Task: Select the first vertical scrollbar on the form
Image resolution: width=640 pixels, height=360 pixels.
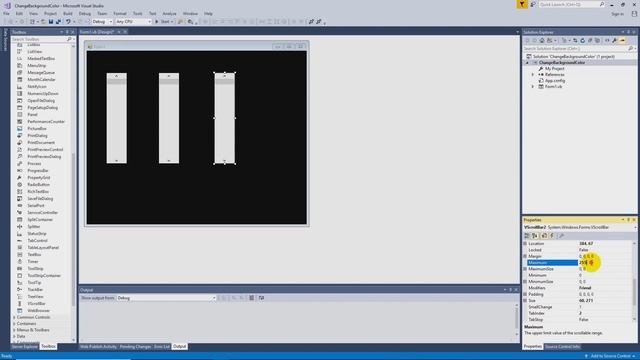Action: [117, 118]
